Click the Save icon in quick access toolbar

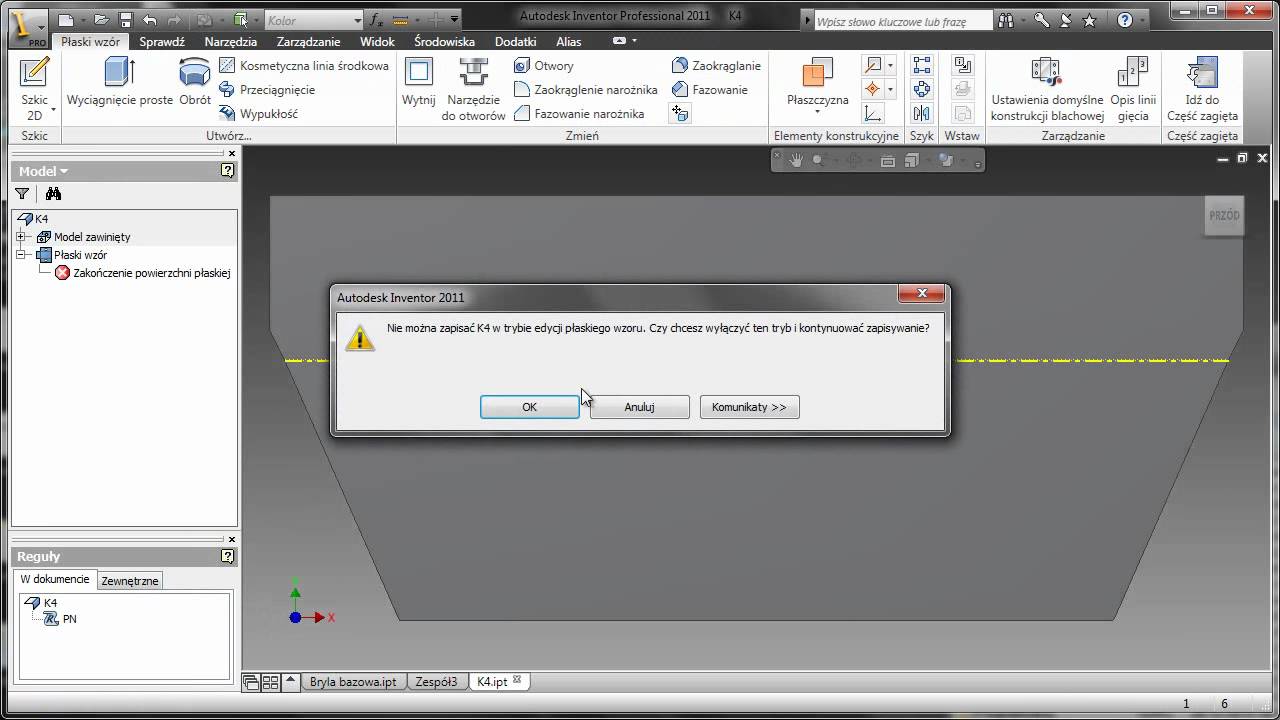[x=126, y=19]
